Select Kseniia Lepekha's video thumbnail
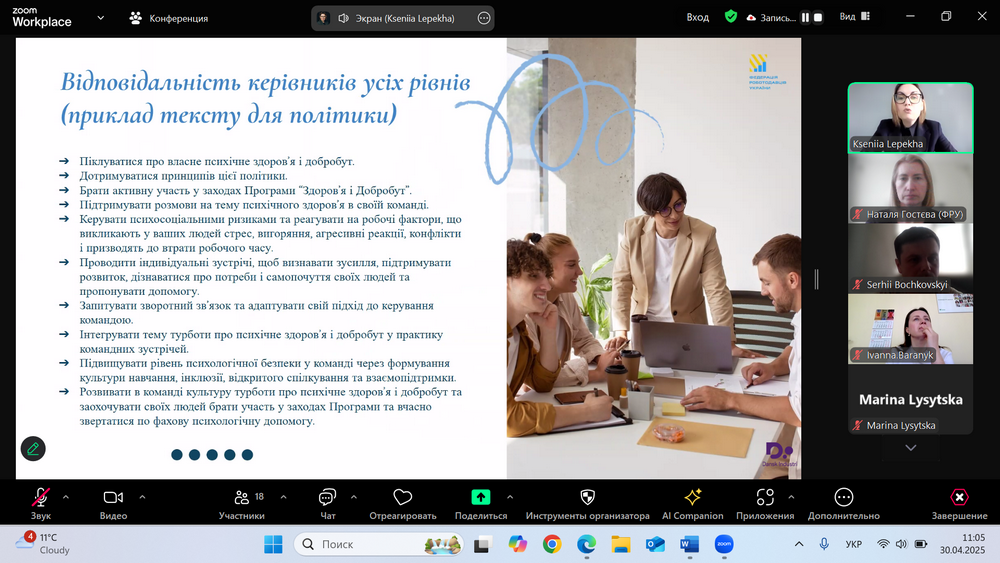Viewport: 1000px width, 563px height. point(910,117)
